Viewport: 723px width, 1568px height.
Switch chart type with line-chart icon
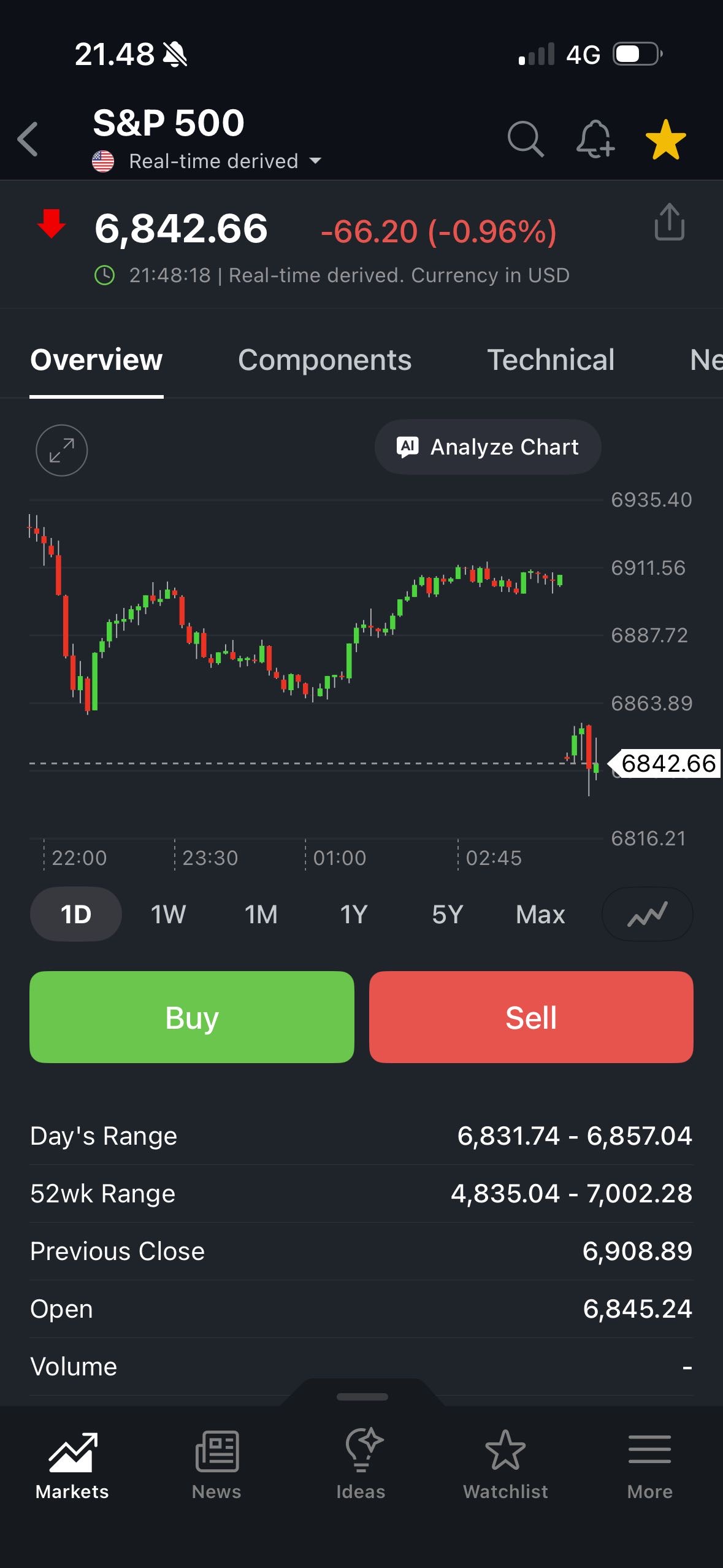pyautogui.click(x=647, y=914)
